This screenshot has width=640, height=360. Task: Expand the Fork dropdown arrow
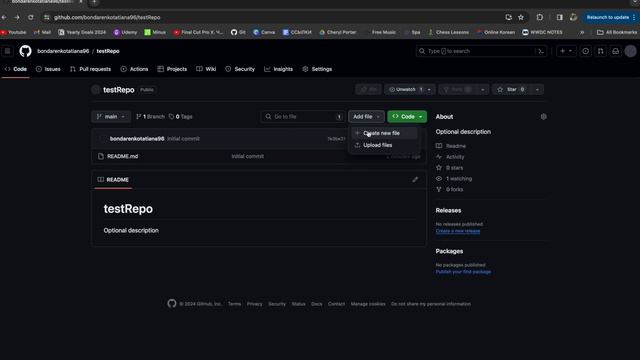(x=482, y=89)
